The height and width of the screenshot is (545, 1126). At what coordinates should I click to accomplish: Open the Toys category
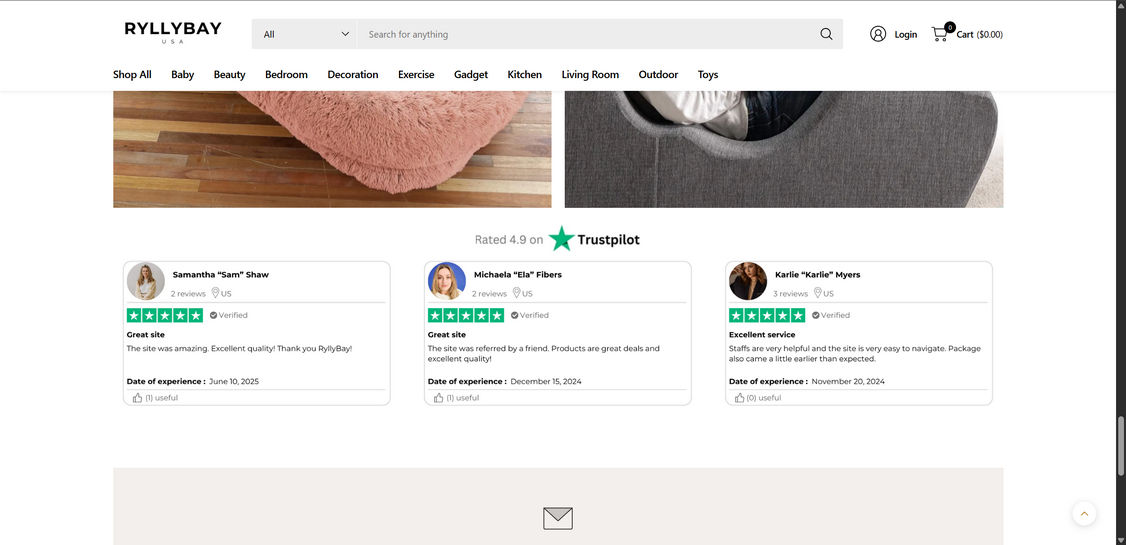click(x=707, y=75)
